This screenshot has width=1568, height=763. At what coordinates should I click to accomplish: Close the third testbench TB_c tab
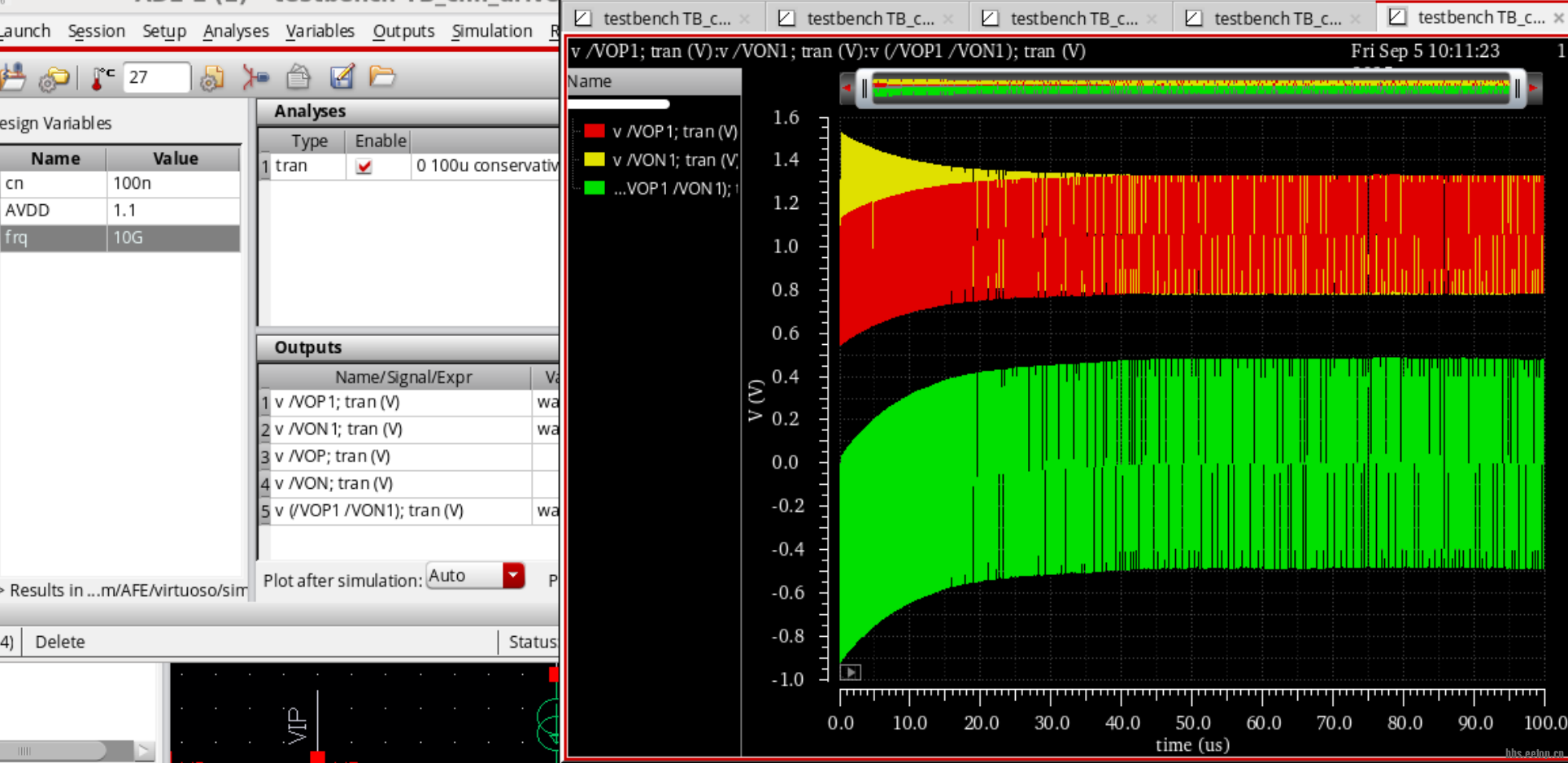pos(1152,19)
